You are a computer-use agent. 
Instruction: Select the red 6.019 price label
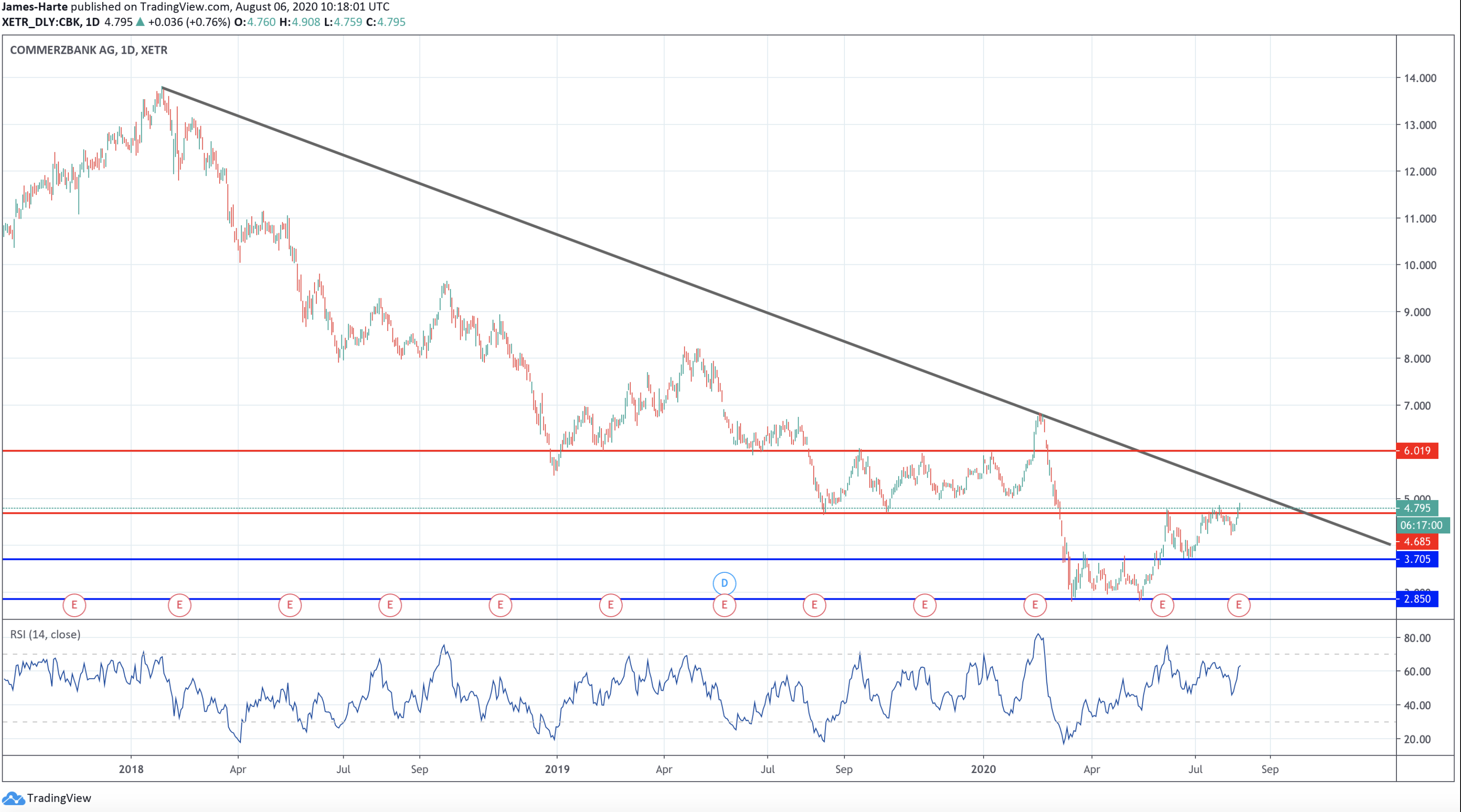pos(1417,451)
